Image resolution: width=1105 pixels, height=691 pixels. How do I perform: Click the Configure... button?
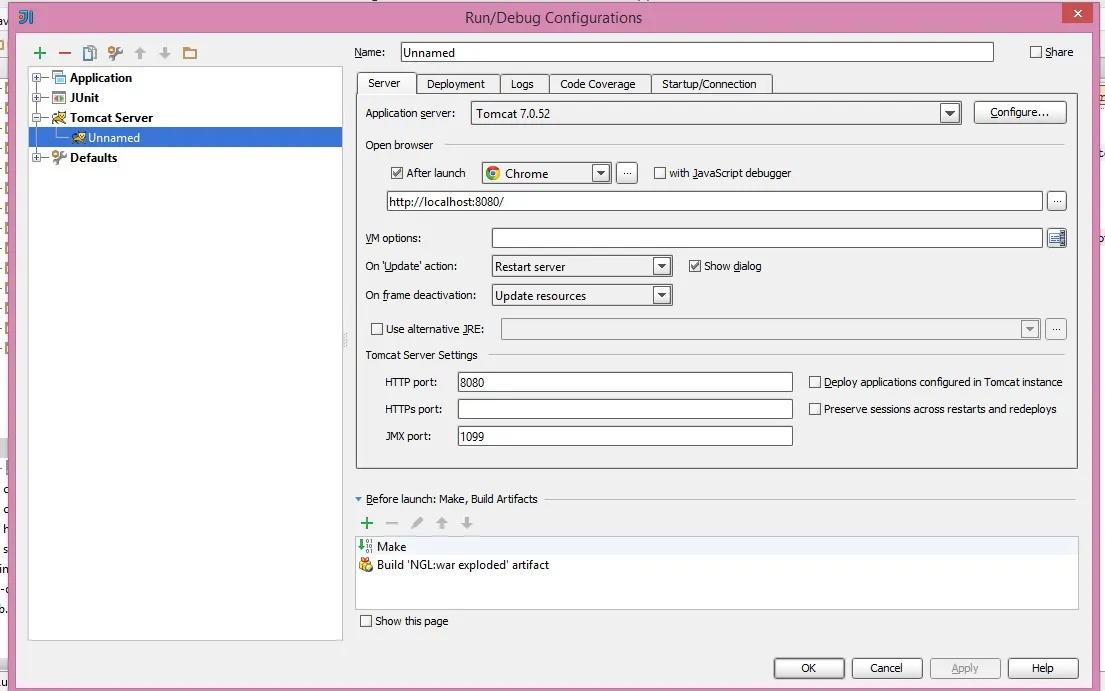click(x=1020, y=113)
